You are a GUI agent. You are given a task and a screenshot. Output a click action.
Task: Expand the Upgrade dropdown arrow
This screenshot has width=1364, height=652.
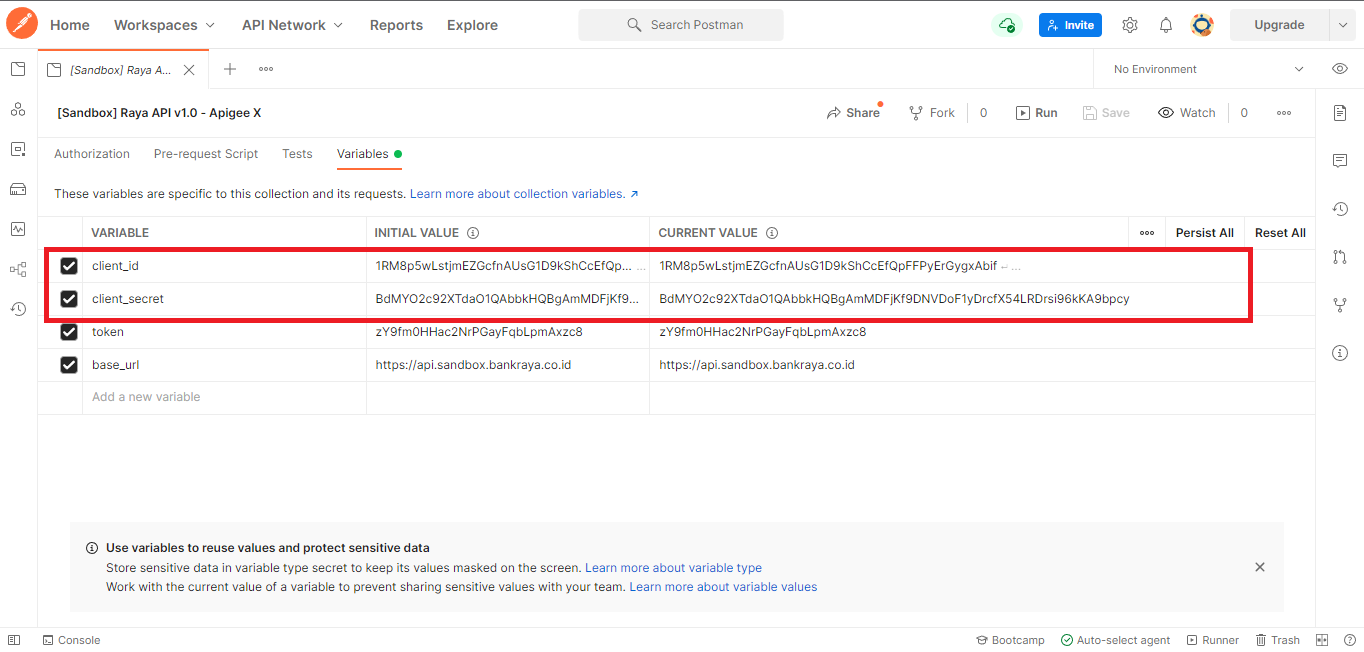pyautogui.click(x=1342, y=25)
